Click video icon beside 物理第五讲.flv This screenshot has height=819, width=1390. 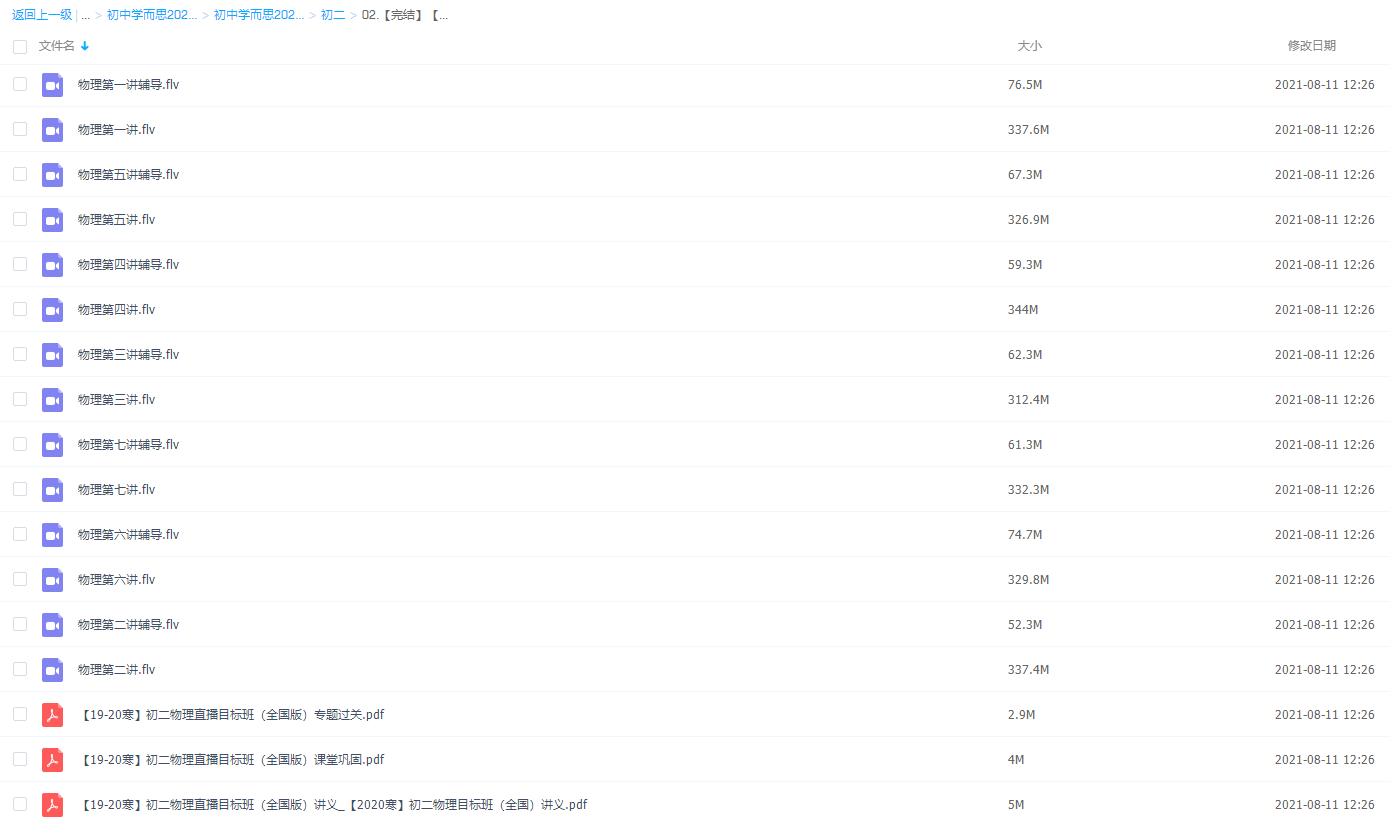(x=52, y=220)
